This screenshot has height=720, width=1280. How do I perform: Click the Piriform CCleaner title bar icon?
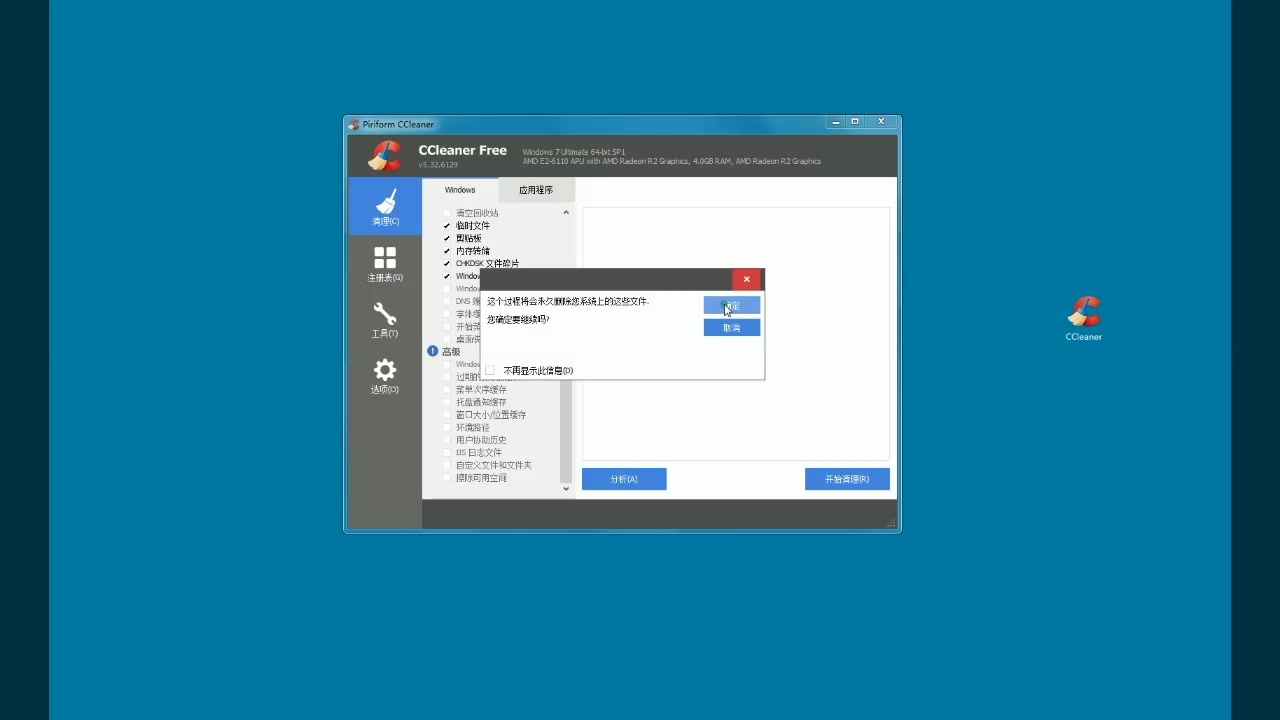[x=354, y=125]
